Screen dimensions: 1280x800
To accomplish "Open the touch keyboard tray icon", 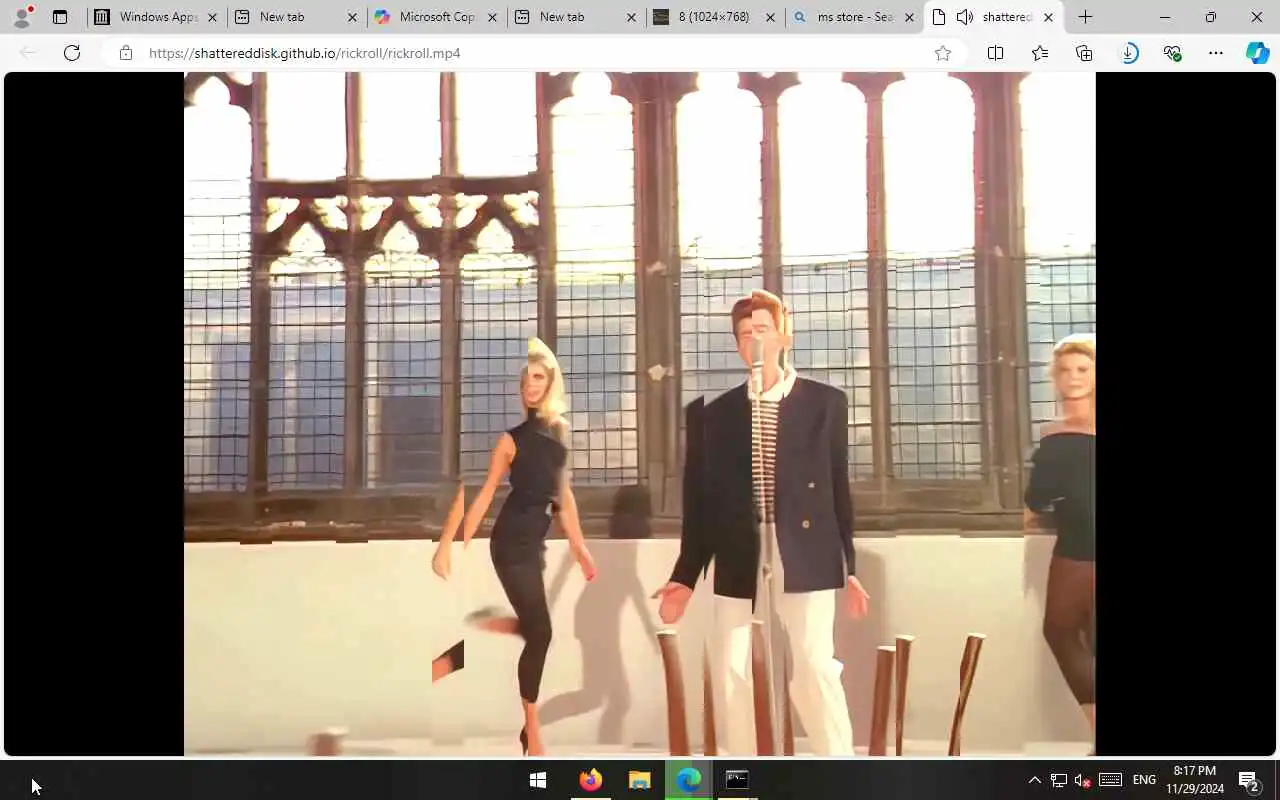I will click(x=1110, y=780).
